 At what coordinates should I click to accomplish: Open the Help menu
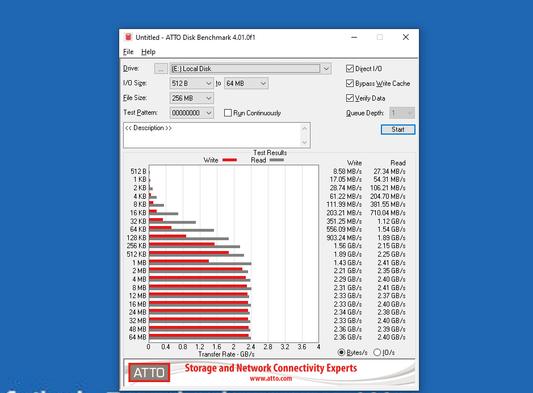(148, 52)
